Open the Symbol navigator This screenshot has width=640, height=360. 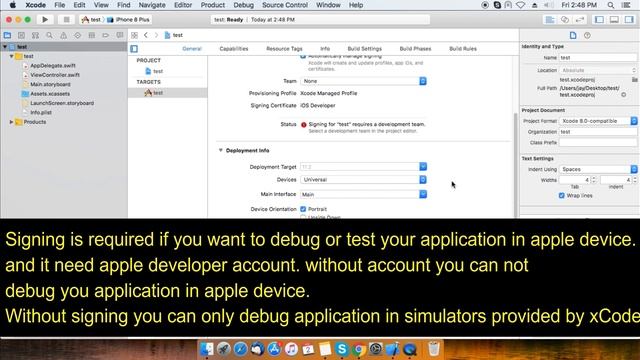(x=36, y=36)
